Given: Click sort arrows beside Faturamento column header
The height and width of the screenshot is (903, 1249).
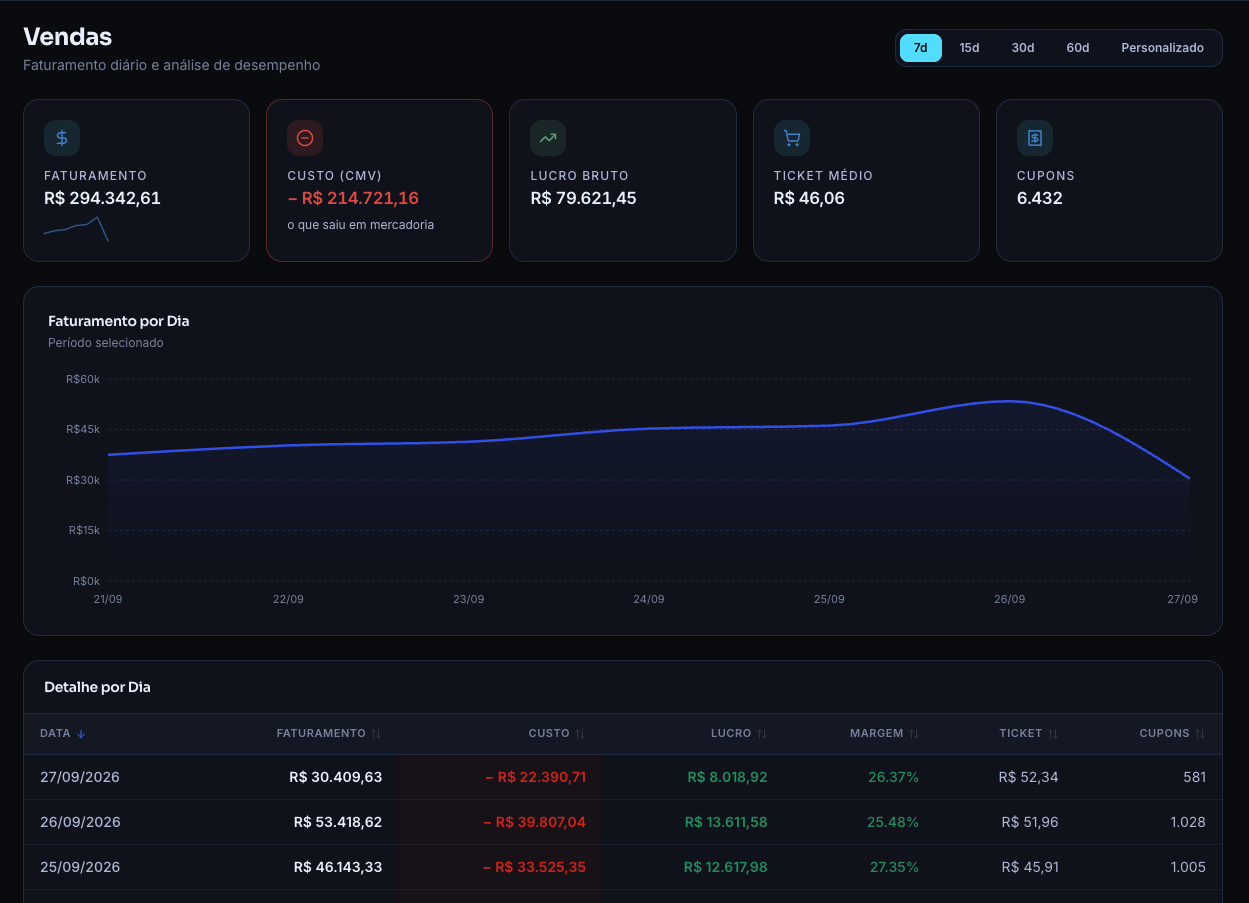Looking at the screenshot, I should coord(376,734).
